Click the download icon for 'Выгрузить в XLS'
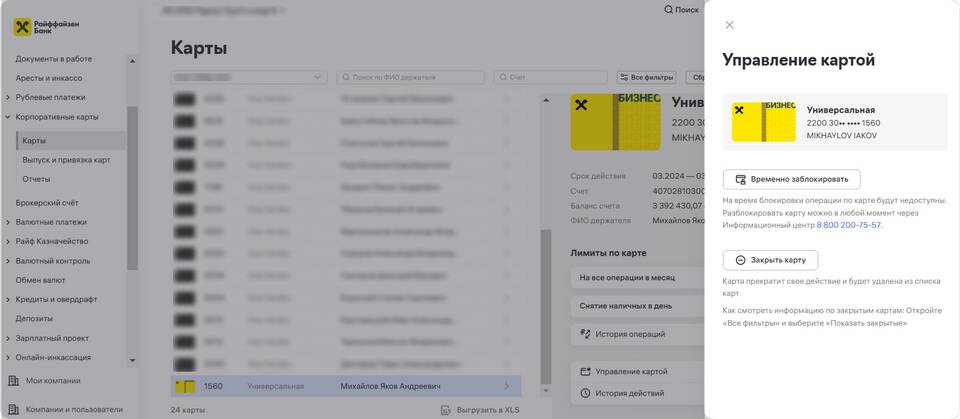The width and height of the screenshot is (960, 419). (447, 410)
